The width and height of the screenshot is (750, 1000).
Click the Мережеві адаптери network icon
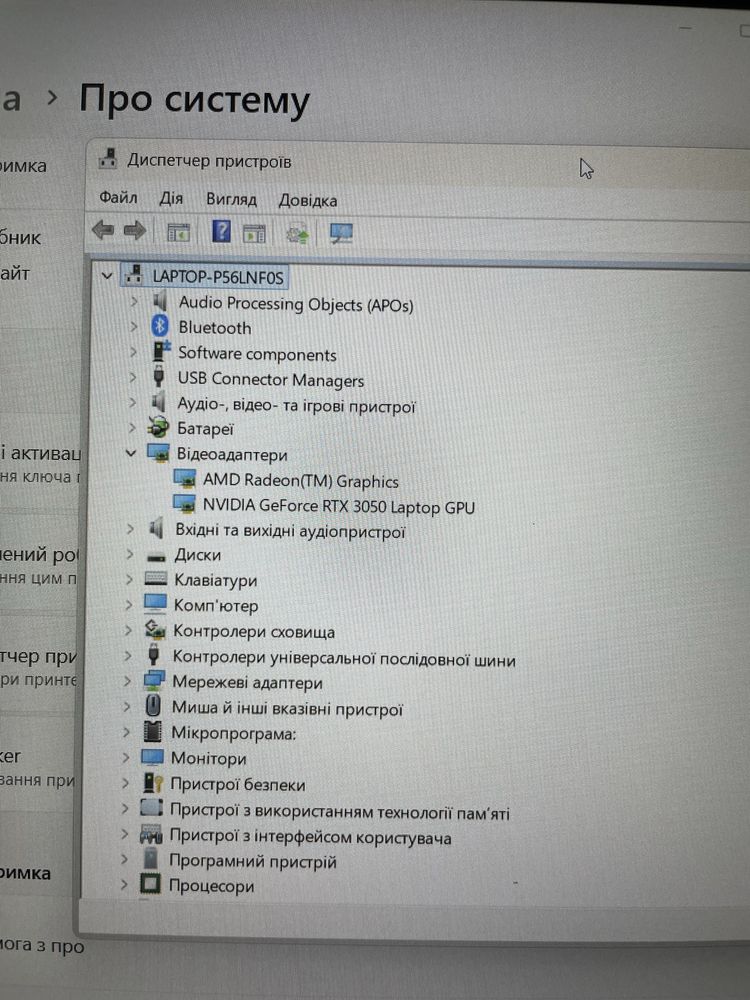[154, 680]
